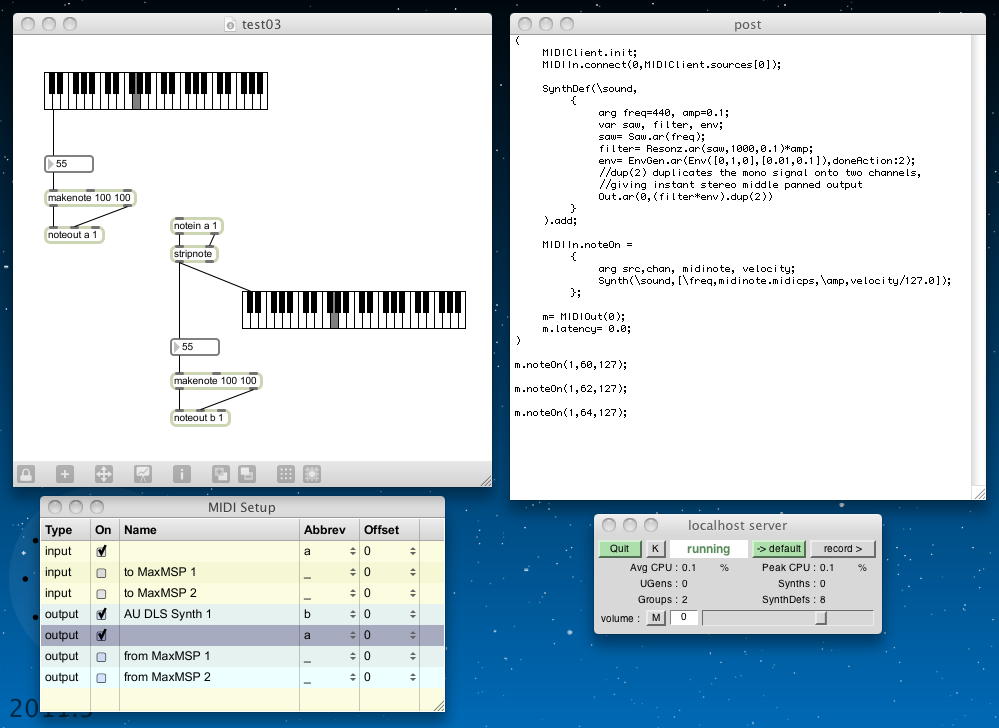Image resolution: width=999 pixels, height=728 pixels.
Task: Click the lower kslider keyboard in test03
Action: tap(354, 310)
